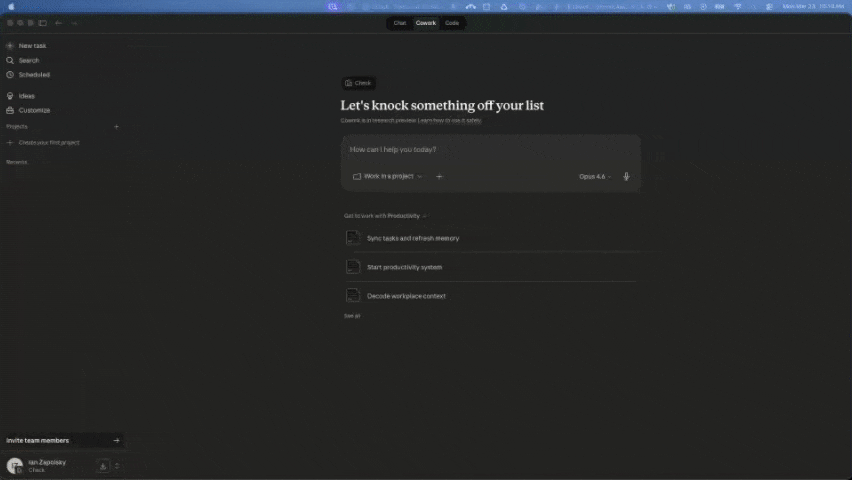Open the Customize section
This screenshot has width=852, height=480.
(28, 110)
